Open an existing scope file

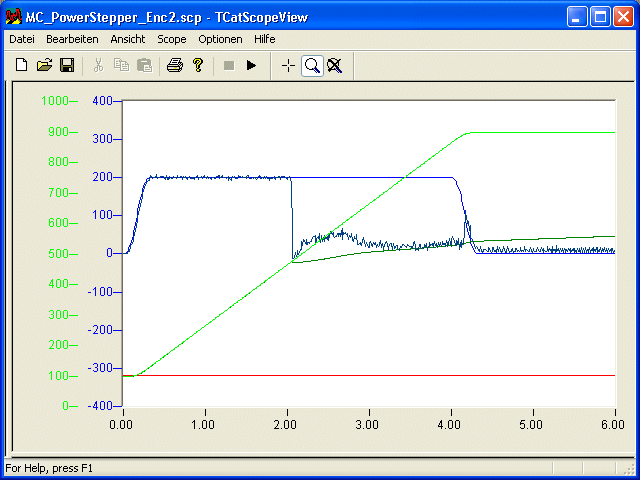[x=44, y=65]
